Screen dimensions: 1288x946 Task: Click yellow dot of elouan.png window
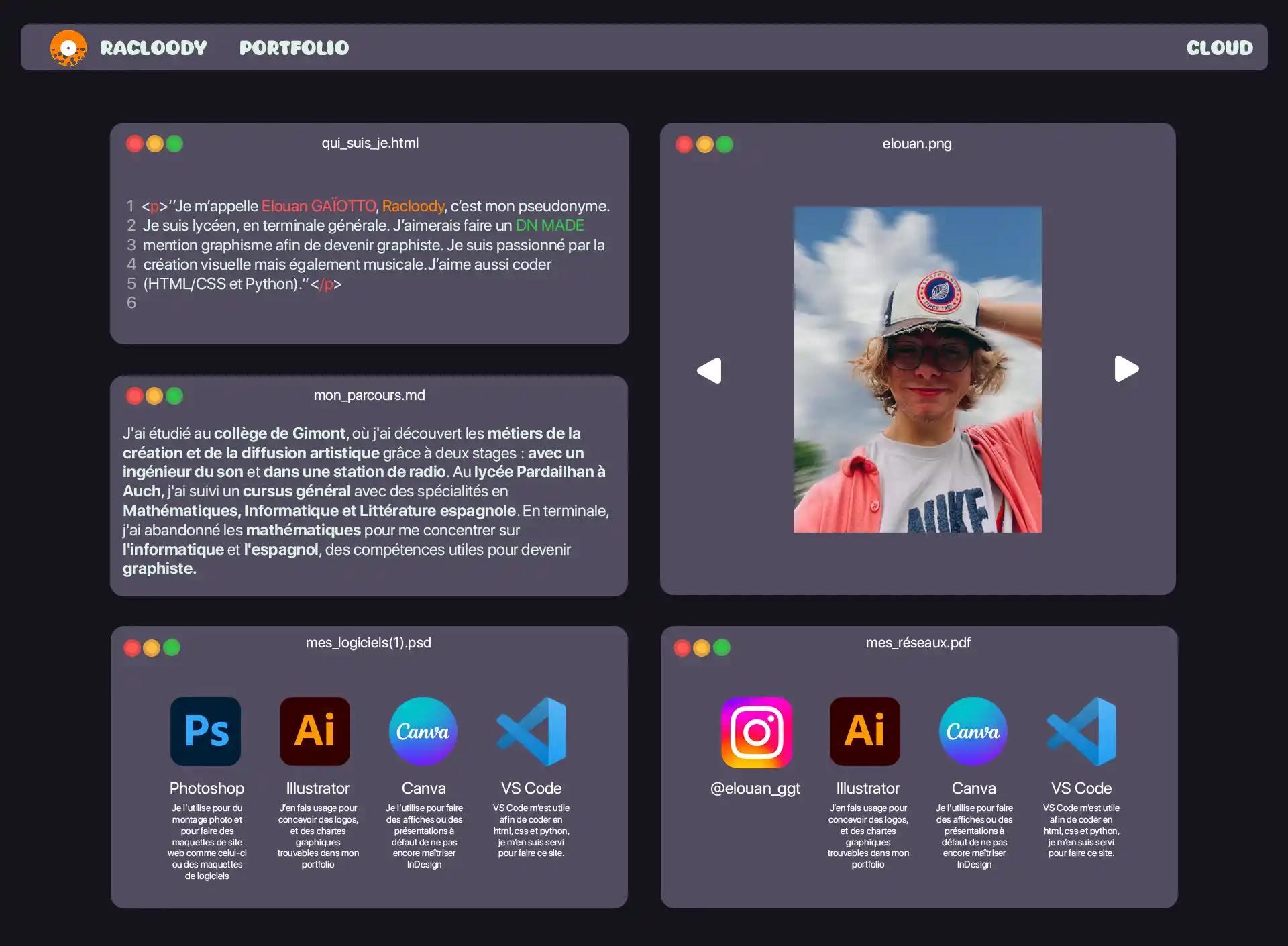coord(705,144)
